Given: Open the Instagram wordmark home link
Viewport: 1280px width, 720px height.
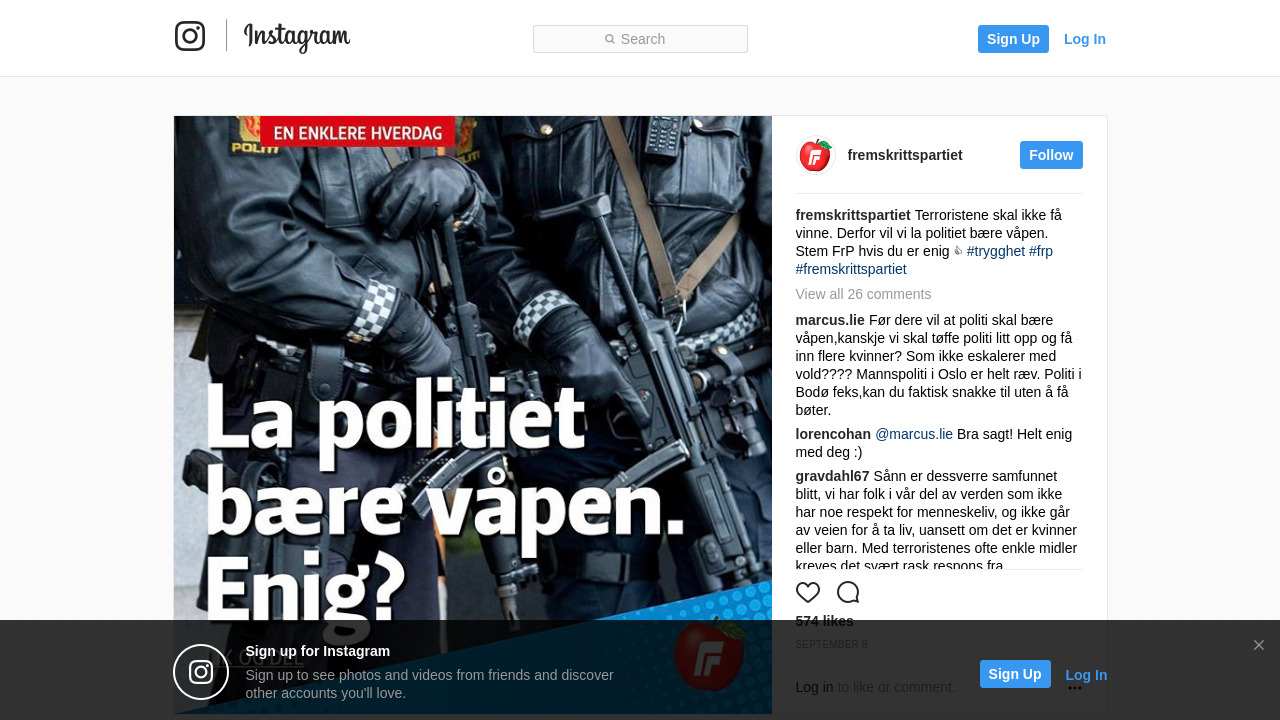Looking at the screenshot, I should coord(297,37).
